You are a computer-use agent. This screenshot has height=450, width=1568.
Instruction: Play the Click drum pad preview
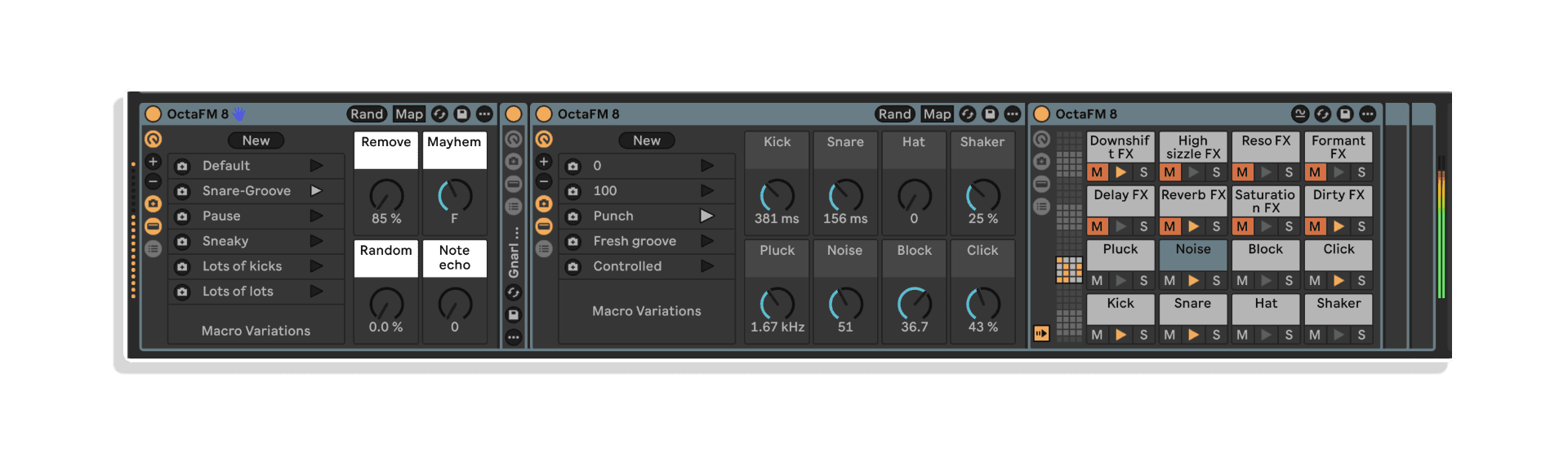click(x=1339, y=281)
